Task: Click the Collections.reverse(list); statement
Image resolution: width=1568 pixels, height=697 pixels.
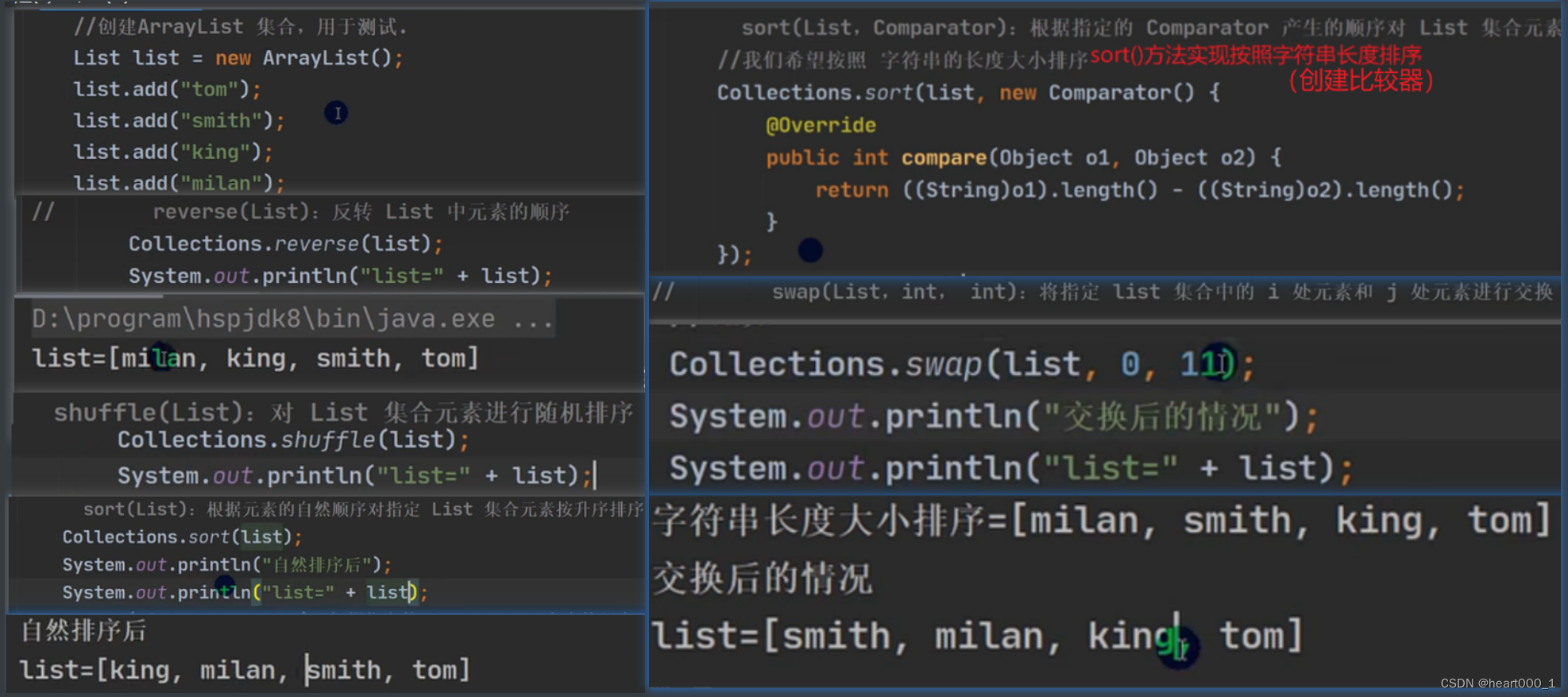Action: pos(286,243)
